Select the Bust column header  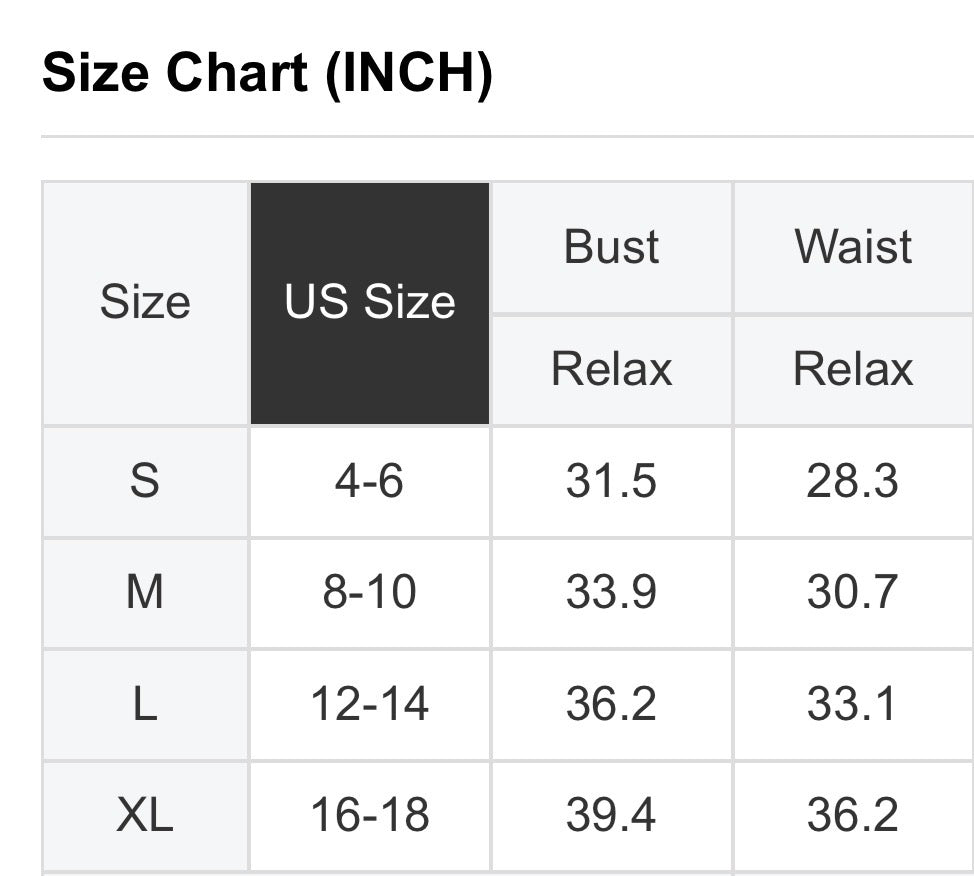[x=611, y=248]
